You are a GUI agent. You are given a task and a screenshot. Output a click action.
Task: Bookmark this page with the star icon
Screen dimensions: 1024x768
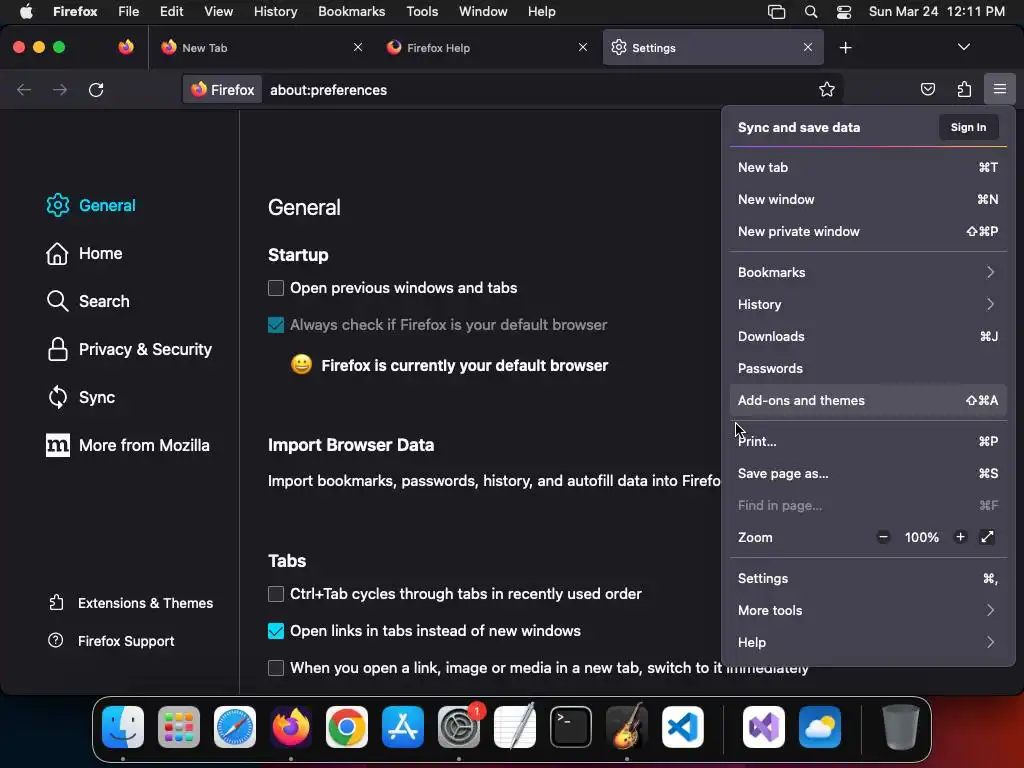827,89
